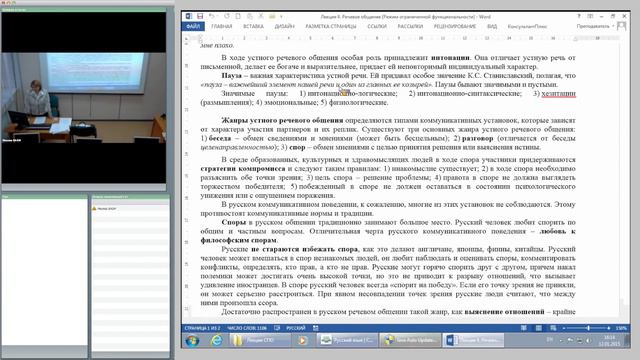Image resolution: width=640 pixels, height=360 pixels.
Task: Switch to Read Mode view icon
Action: (x=524, y=328)
